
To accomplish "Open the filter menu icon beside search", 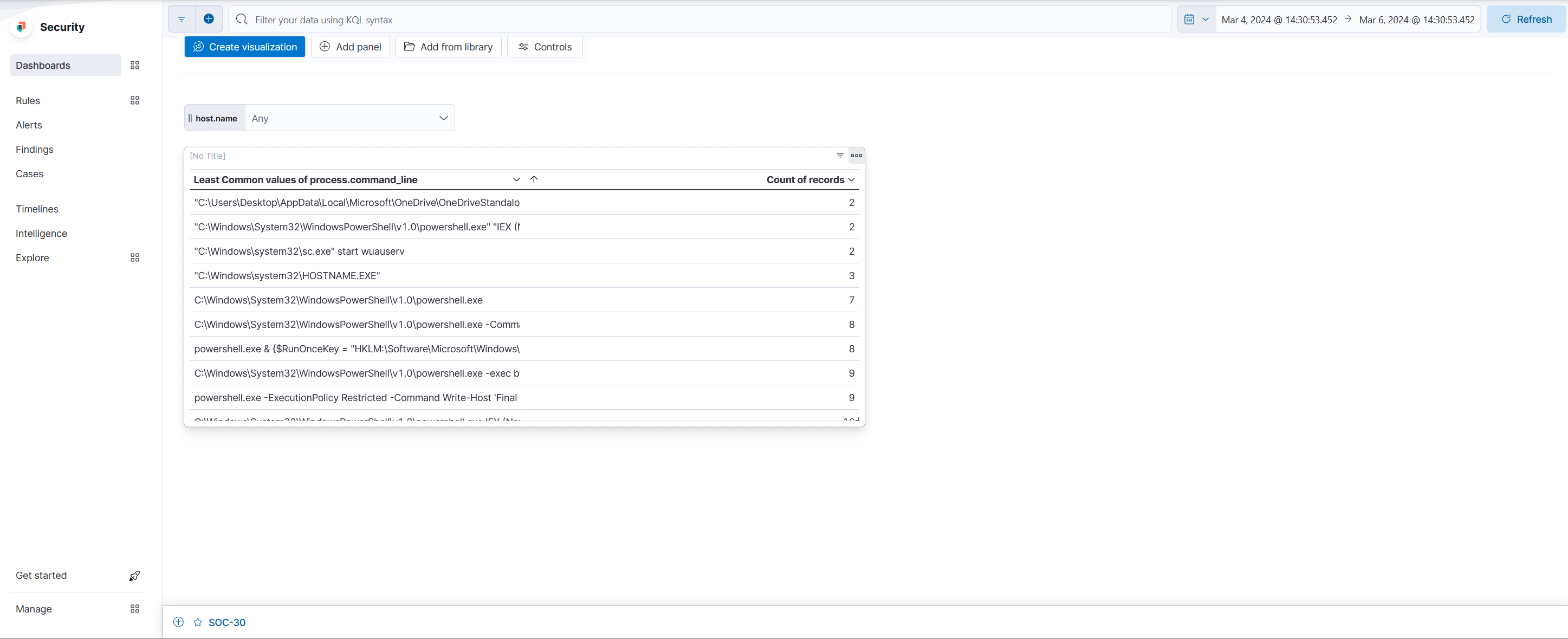I will (x=182, y=19).
